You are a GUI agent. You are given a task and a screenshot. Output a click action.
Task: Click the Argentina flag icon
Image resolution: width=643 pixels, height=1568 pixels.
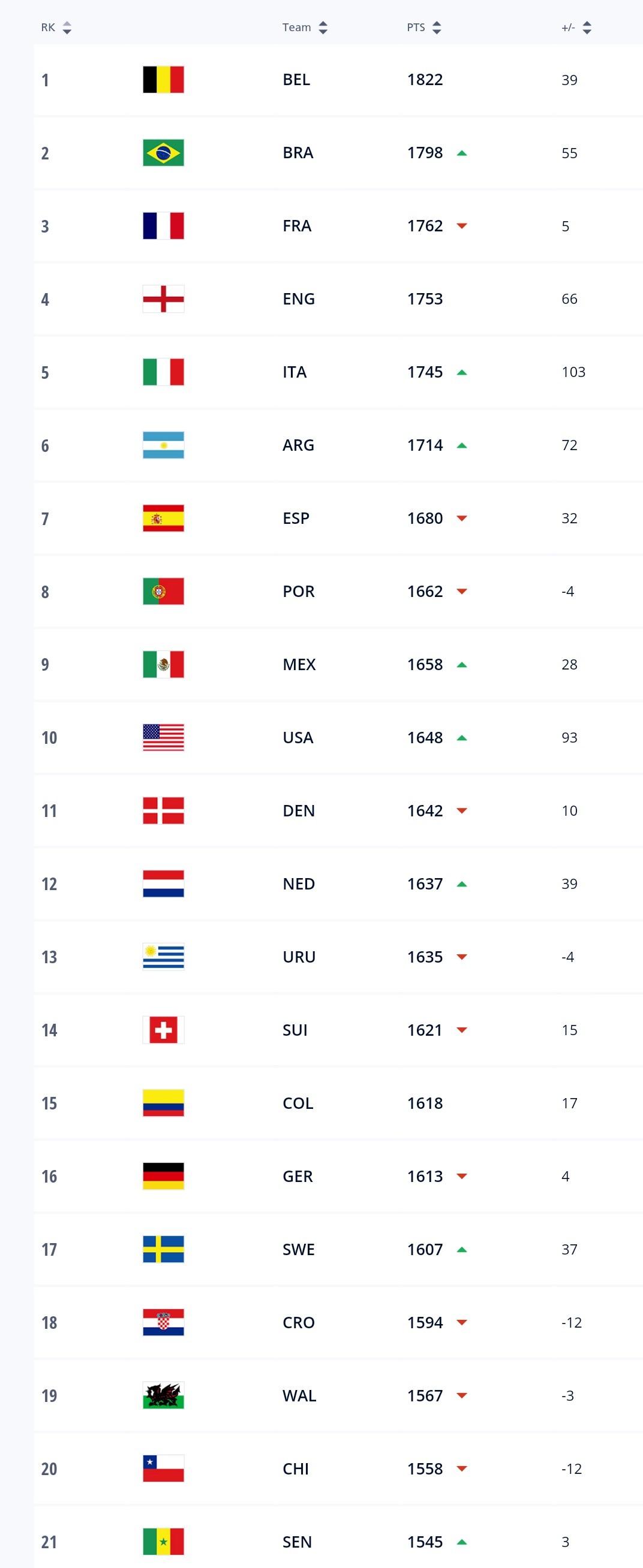pyautogui.click(x=163, y=445)
